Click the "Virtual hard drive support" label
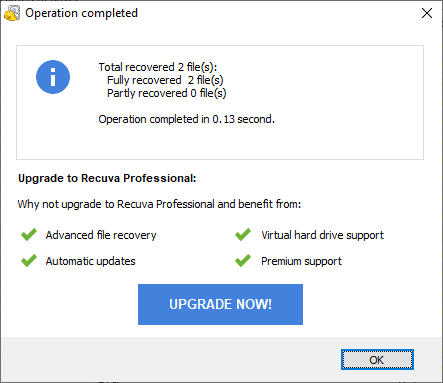Viewport: 443px width, 383px height. point(322,235)
